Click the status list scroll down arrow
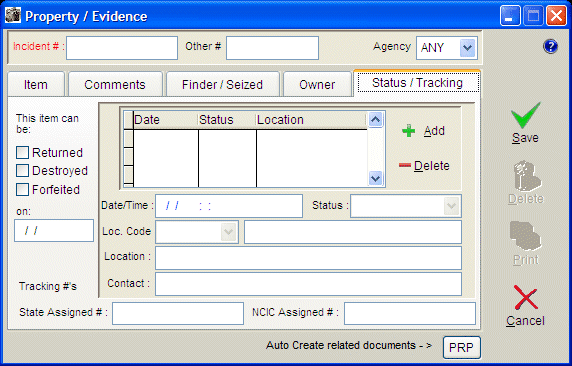Image resolution: width=572 pixels, height=366 pixels. (375, 178)
